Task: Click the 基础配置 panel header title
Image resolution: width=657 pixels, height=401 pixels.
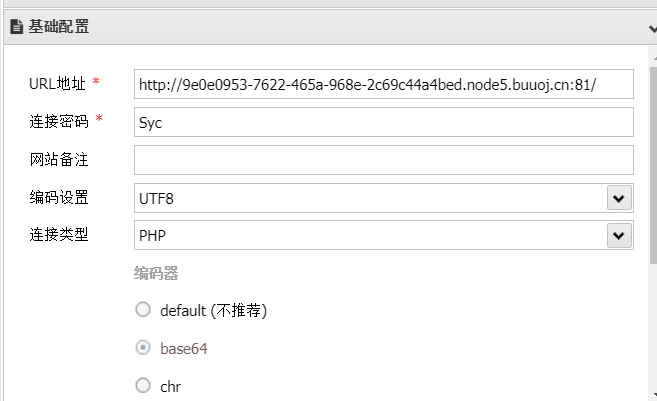Action: click(59, 27)
